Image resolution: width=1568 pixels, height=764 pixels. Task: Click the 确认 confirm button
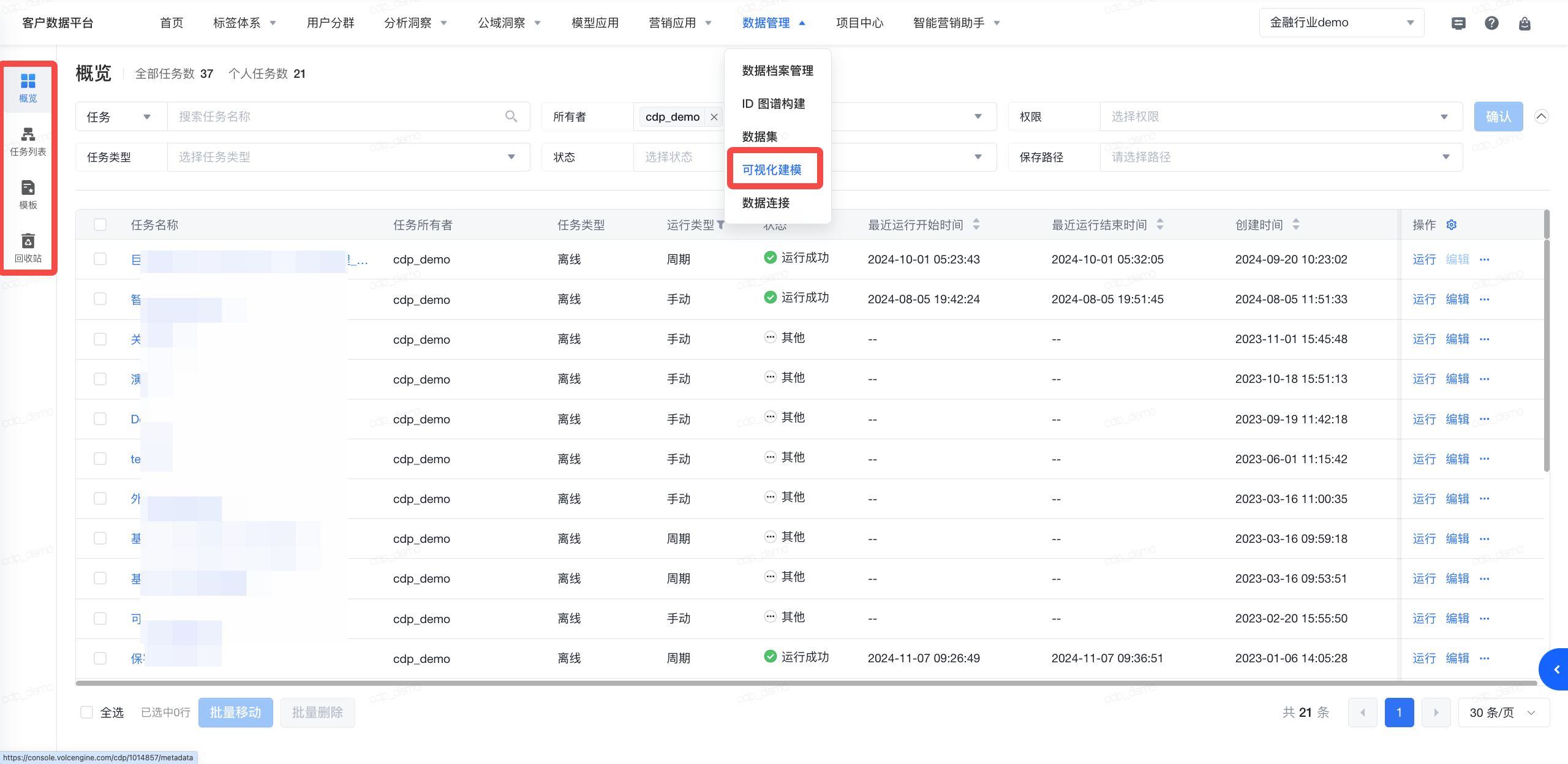pyautogui.click(x=1498, y=116)
